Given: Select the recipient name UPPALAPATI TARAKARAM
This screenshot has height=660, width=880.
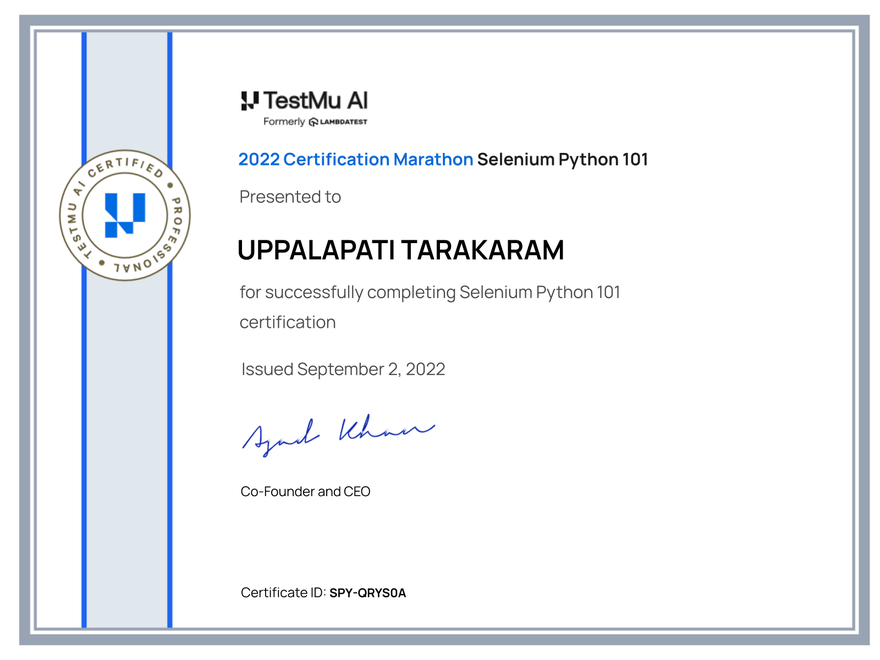Looking at the screenshot, I should coord(400,250).
